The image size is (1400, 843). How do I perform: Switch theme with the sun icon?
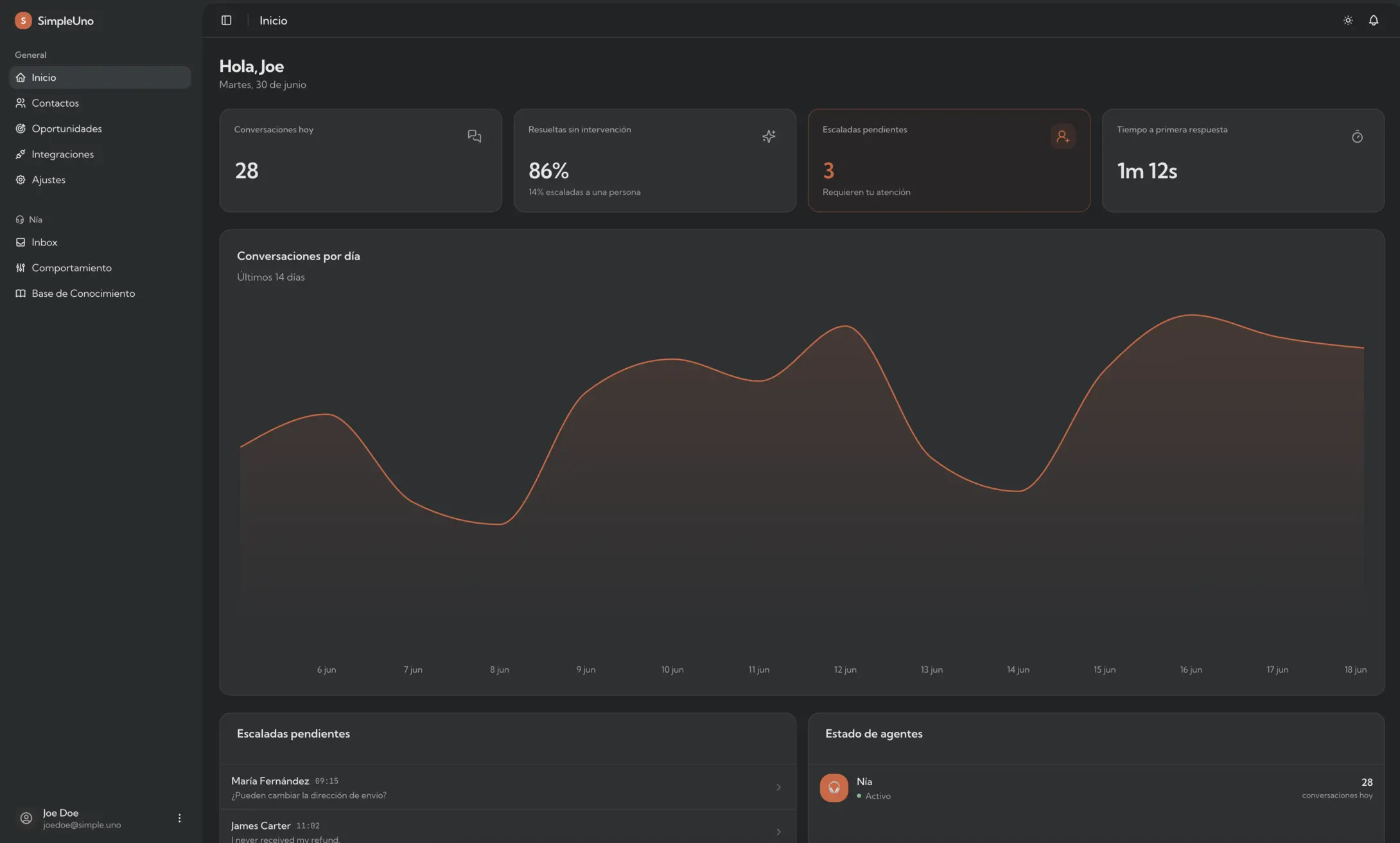[x=1348, y=21]
